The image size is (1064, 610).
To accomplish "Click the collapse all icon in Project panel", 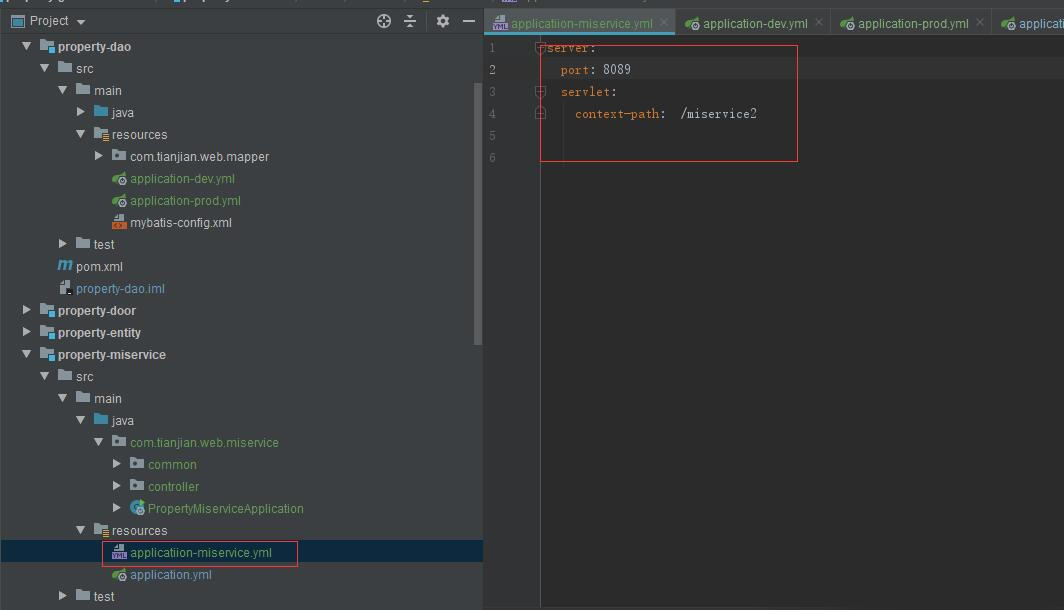I will click(410, 21).
